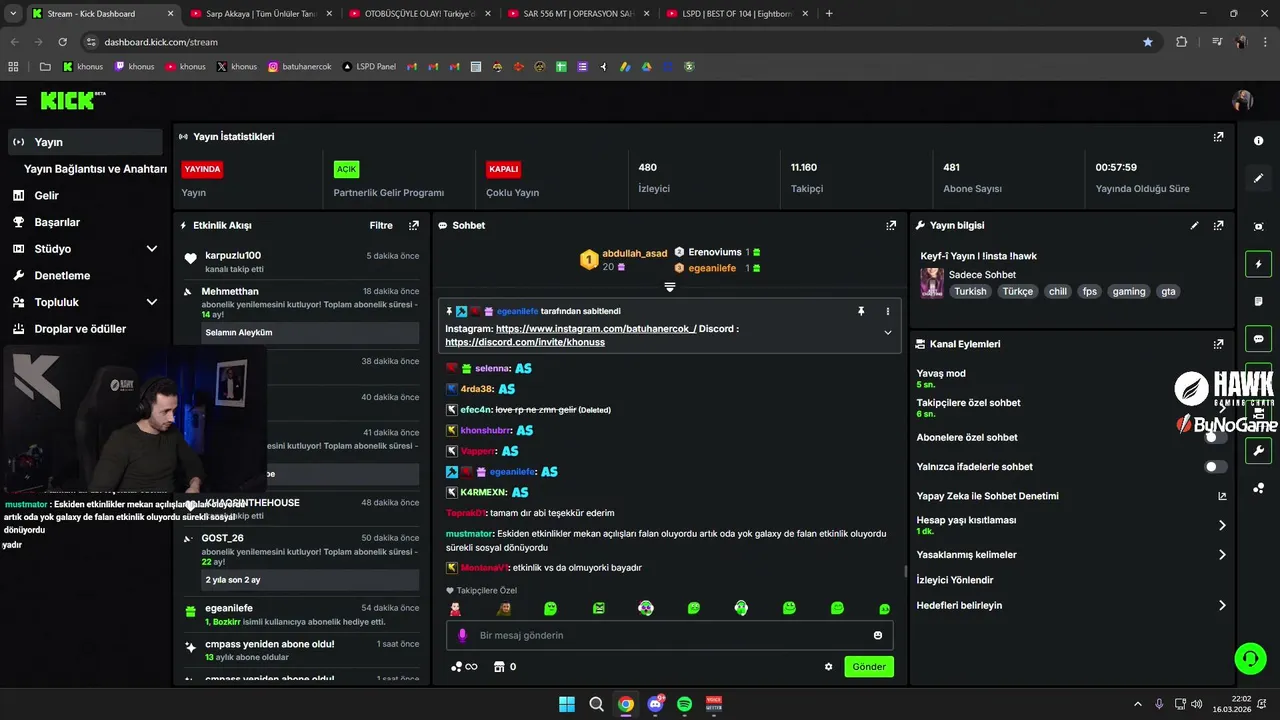Unpin the pinned chat message with the pin icon
The image size is (1280, 720).
click(x=860, y=312)
